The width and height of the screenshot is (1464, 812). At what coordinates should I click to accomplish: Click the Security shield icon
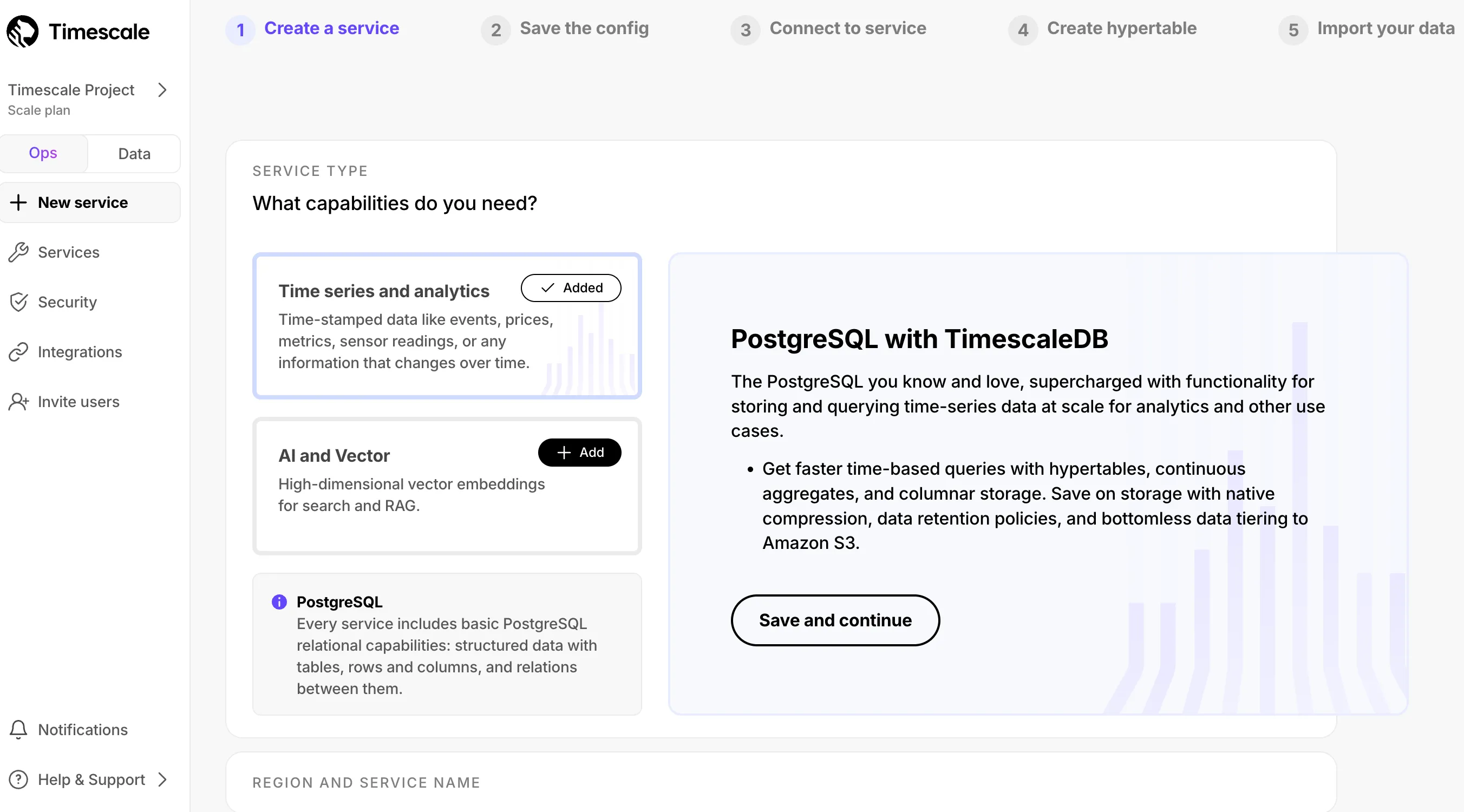click(x=18, y=302)
